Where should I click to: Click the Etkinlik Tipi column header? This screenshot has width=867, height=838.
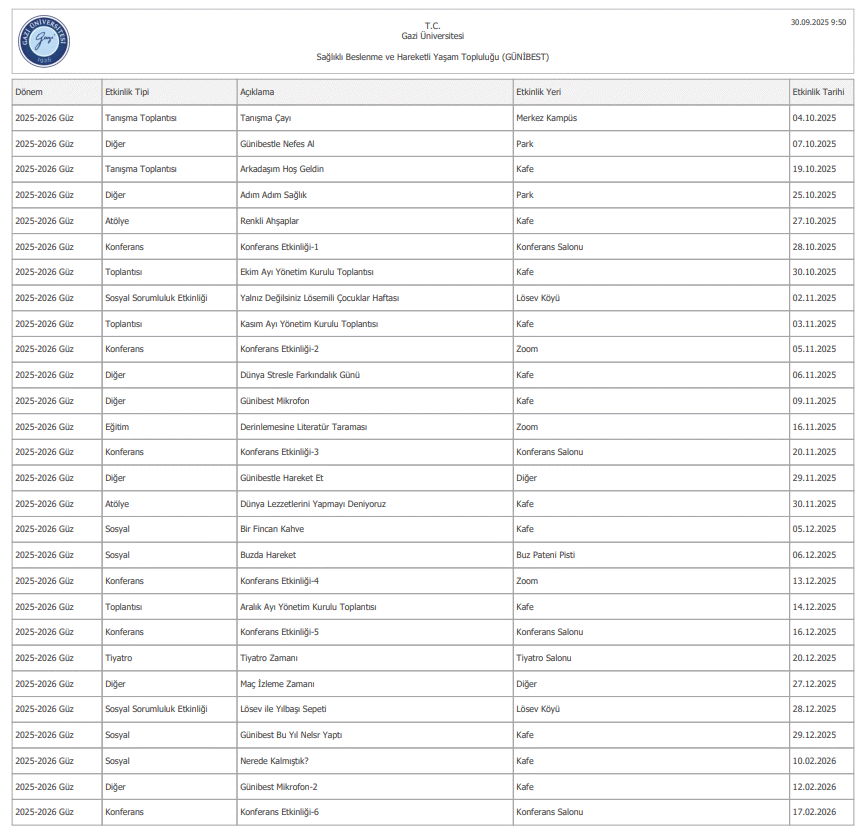click(127, 92)
